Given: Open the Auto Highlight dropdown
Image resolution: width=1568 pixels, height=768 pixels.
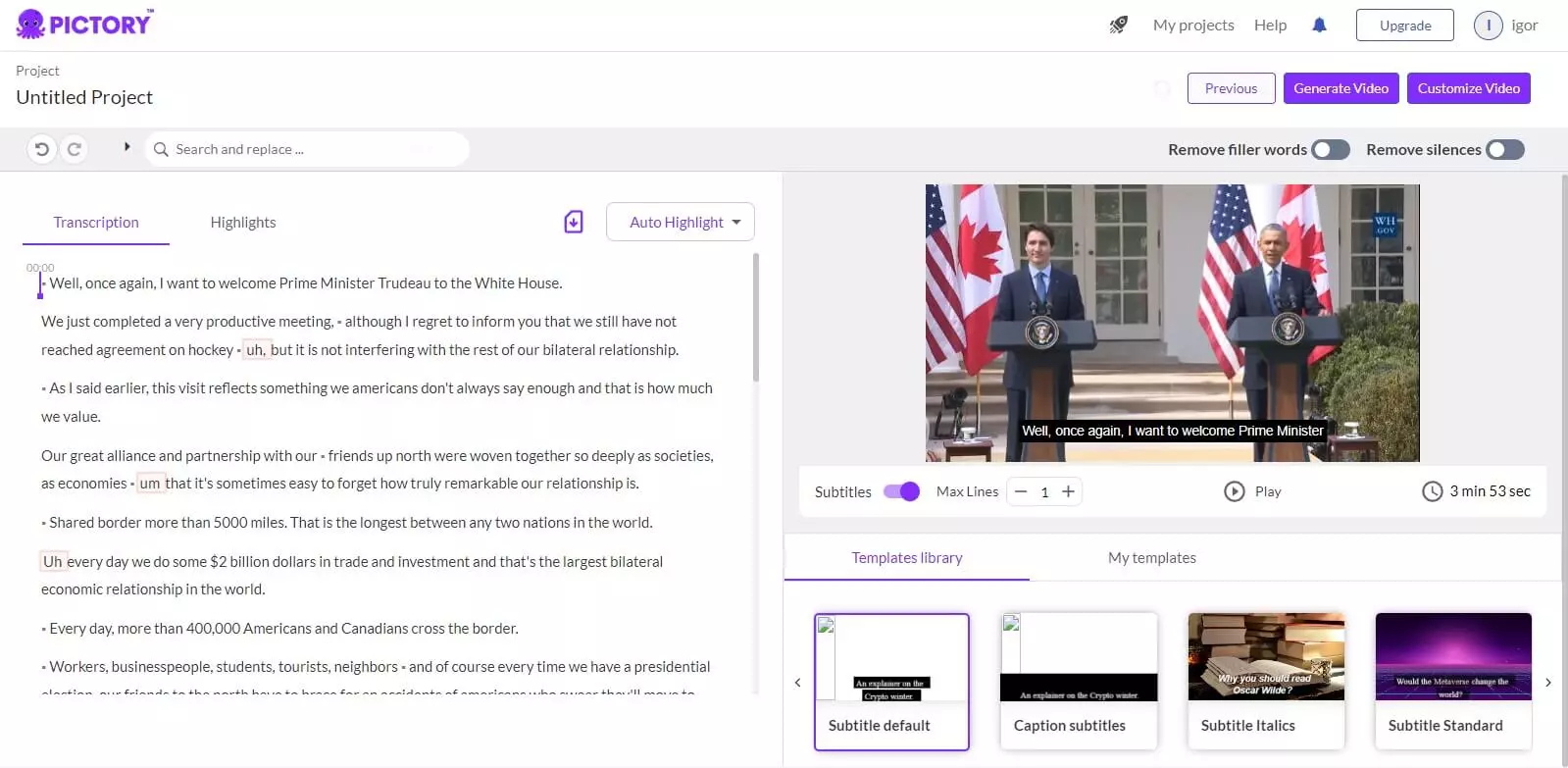Looking at the screenshot, I should click(x=680, y=223).
